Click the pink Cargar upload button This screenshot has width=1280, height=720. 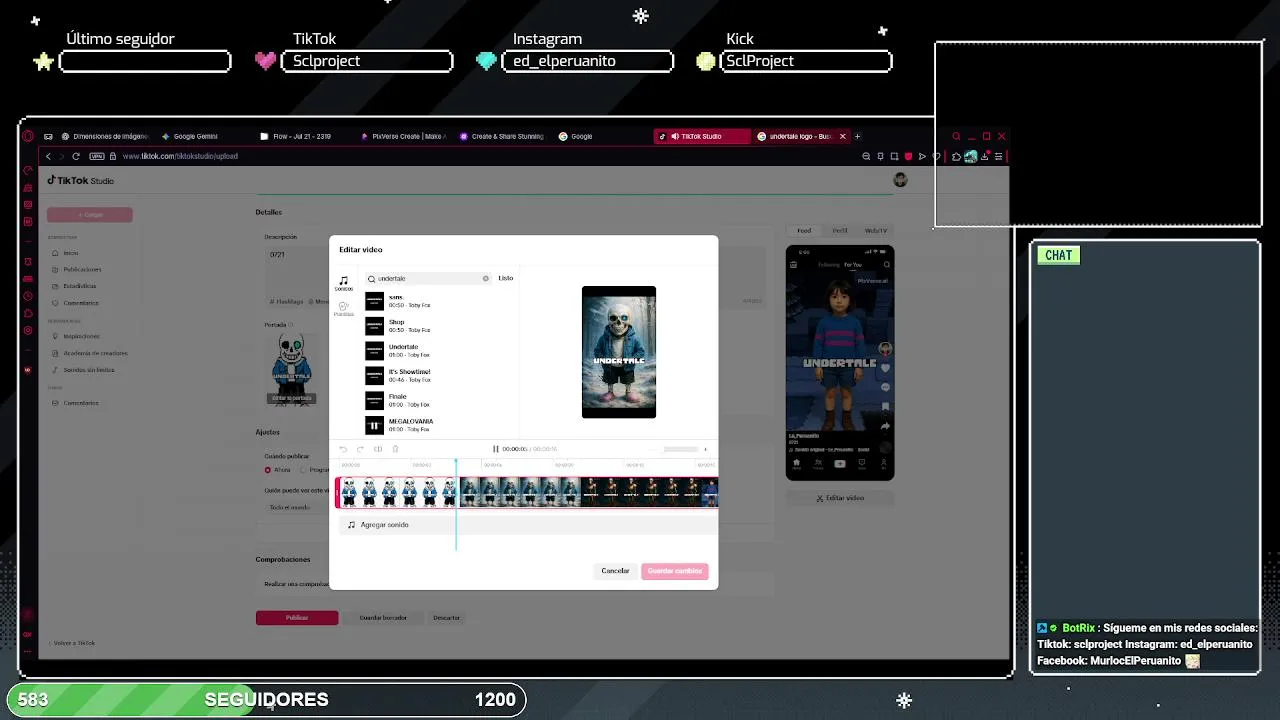click(90, 214)
